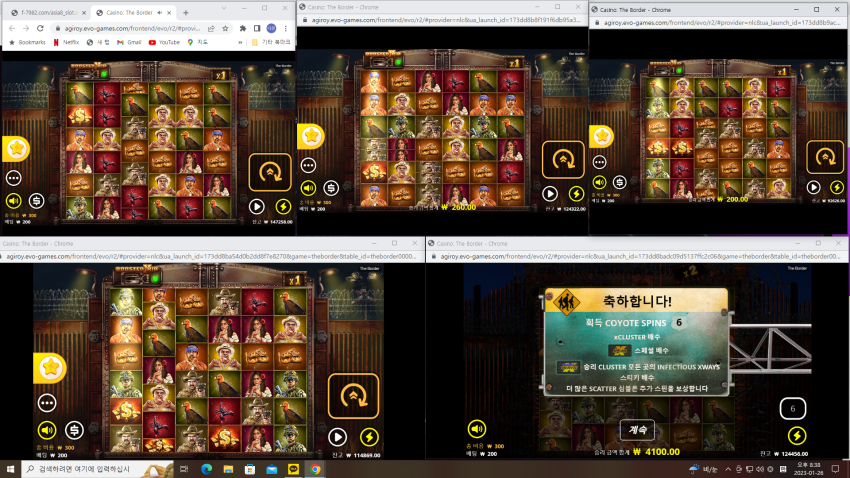Expand Chrome tab search chevron
Screen dimensions: 850x478
[224, 8]
